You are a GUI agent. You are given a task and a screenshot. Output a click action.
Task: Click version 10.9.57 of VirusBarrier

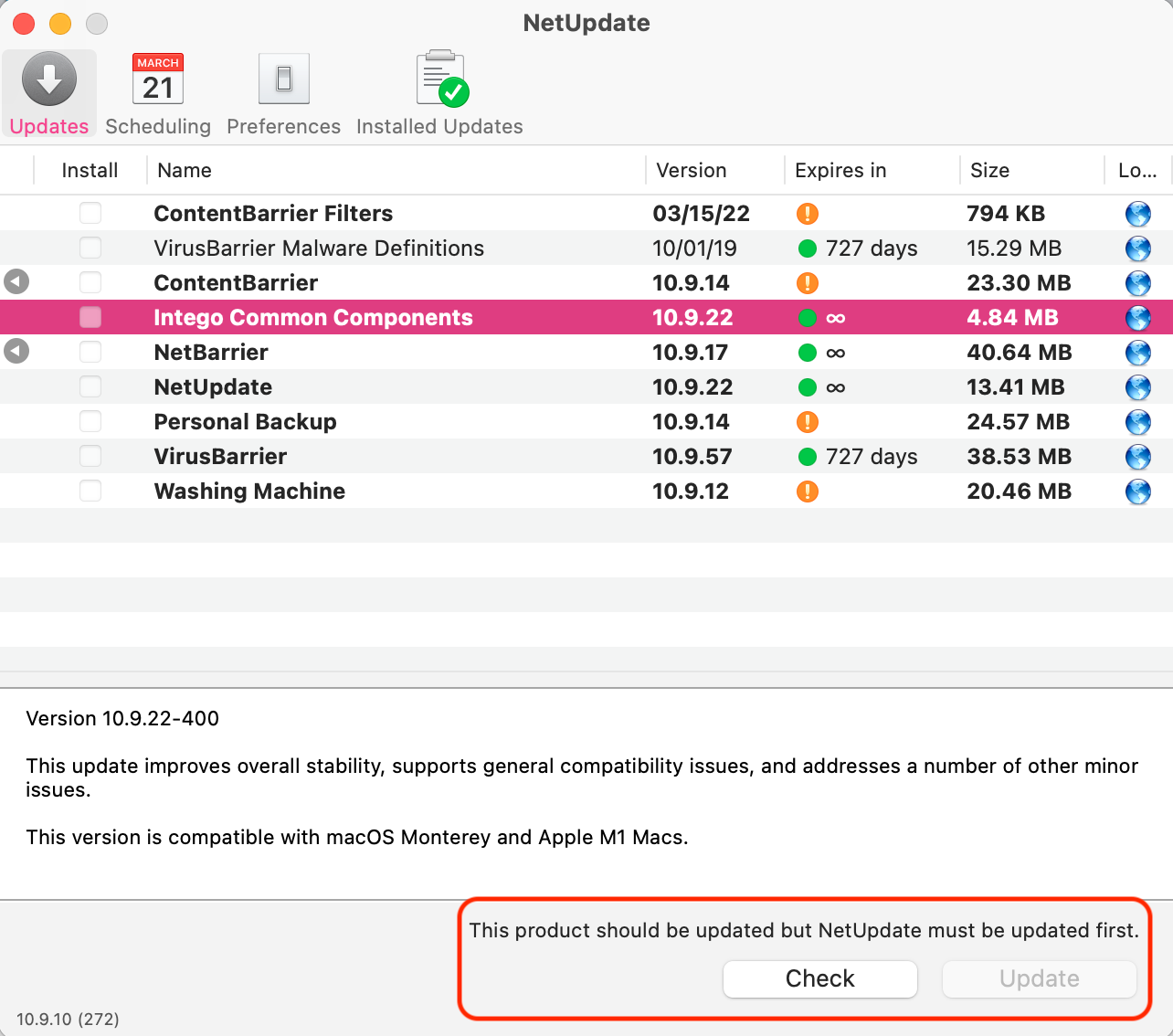tap(692, 457)
